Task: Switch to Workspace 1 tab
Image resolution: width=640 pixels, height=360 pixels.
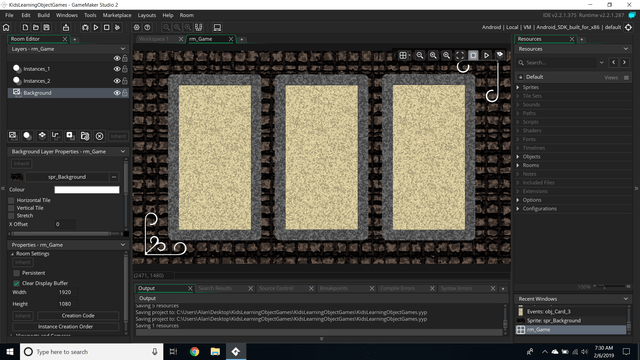Action: coord(154,39)
